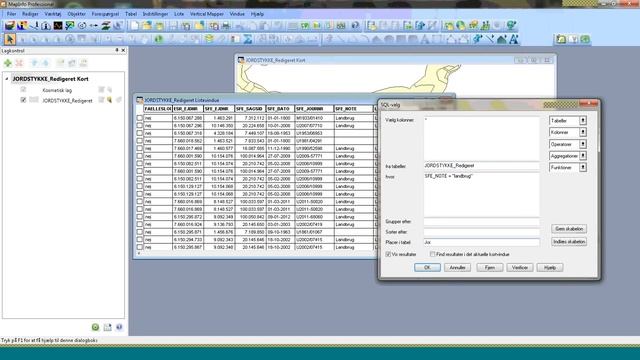Click into the hvor condition field

coord(481,194)
